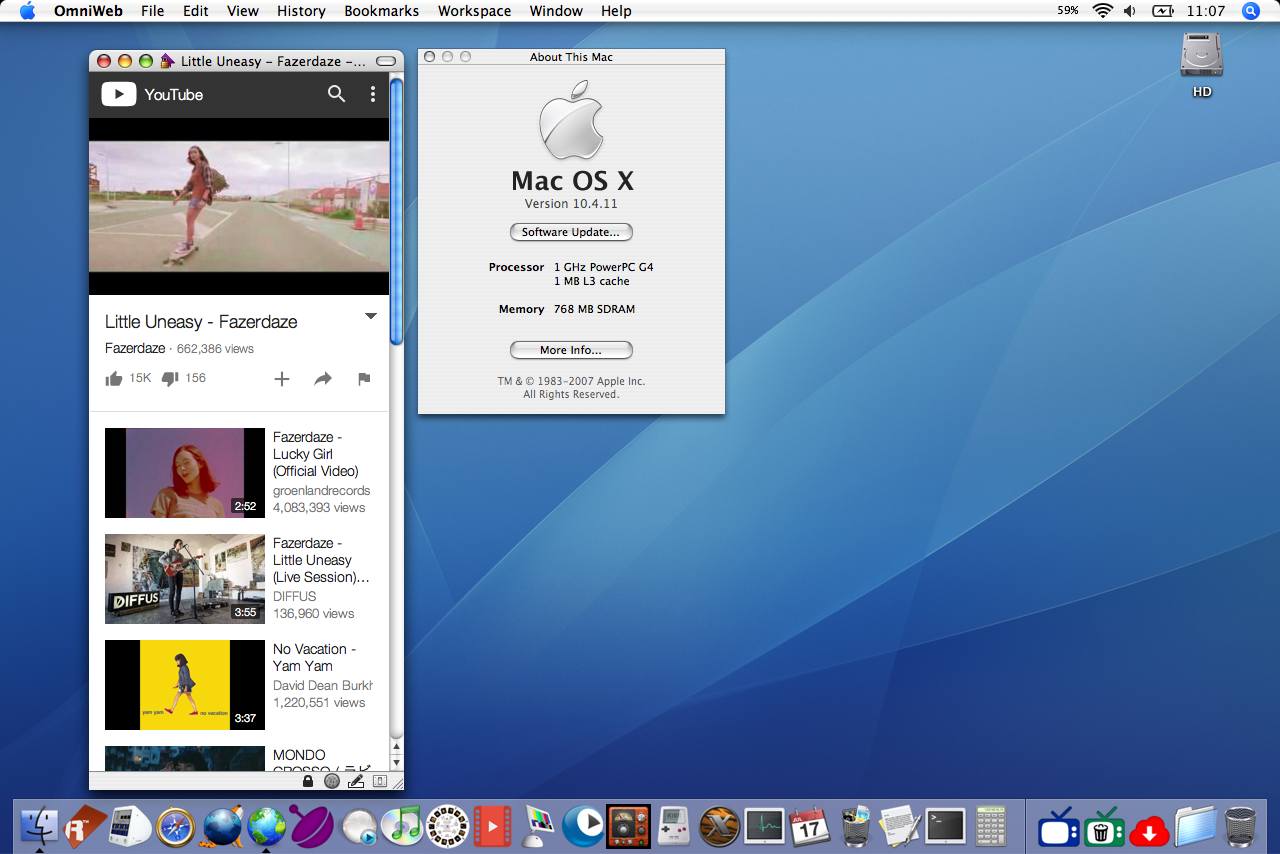Screen dimensions: 1280x854
Task: Click the page proxy icon in OmniWeb title bar
Action: (x=167, y=61)
